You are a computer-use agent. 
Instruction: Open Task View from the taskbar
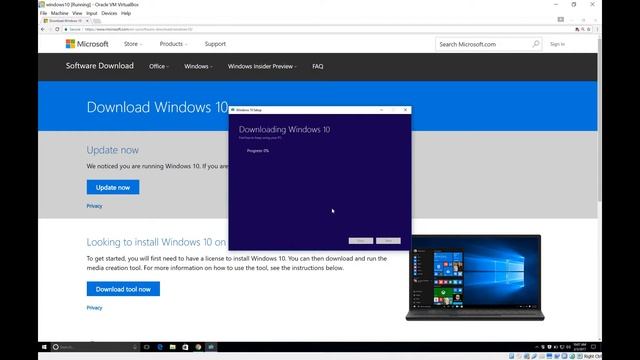(147, 347)
